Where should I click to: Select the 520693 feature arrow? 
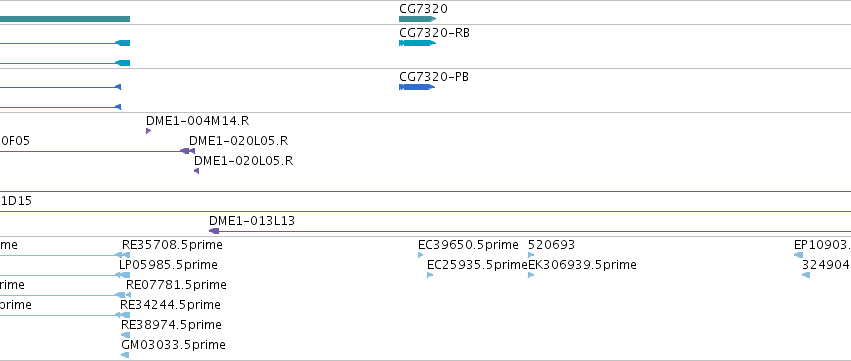[x=531, y=255]
